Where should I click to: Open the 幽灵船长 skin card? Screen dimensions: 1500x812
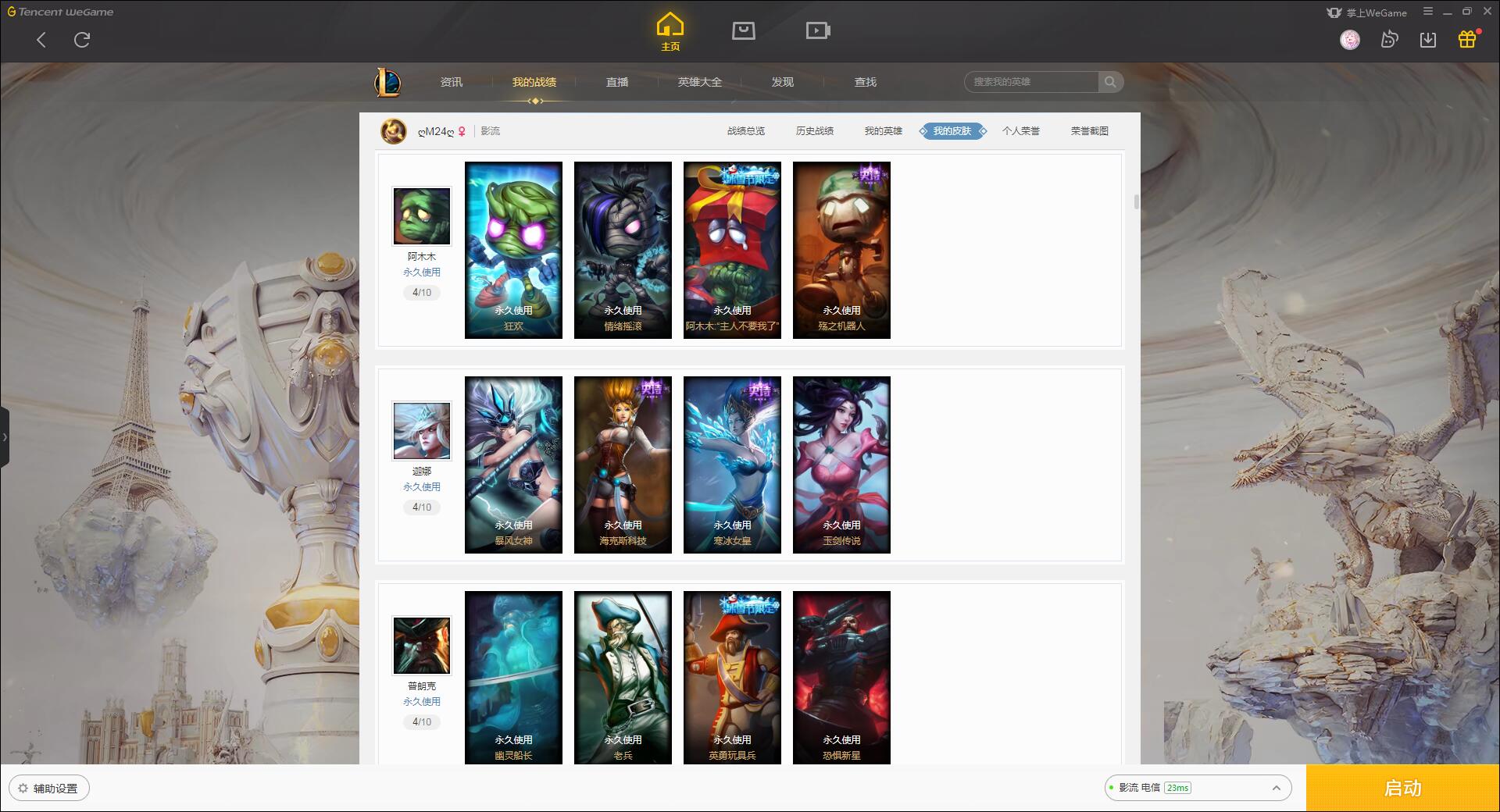[513, 678]
